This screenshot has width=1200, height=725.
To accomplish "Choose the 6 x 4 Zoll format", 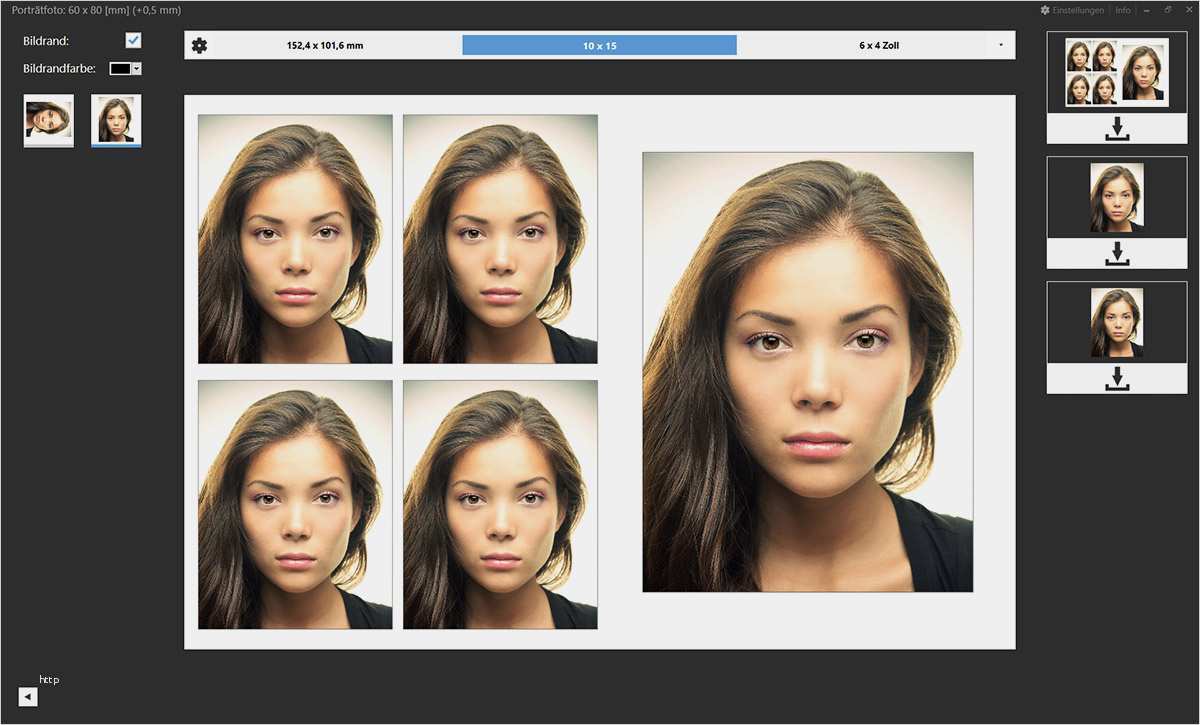I will point(878,46).
